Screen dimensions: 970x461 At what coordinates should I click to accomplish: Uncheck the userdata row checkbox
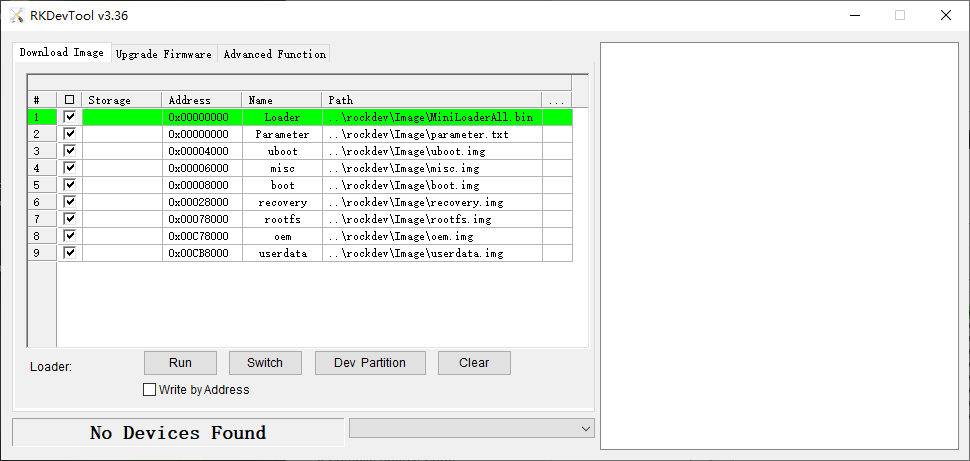[x=69, y=252]
